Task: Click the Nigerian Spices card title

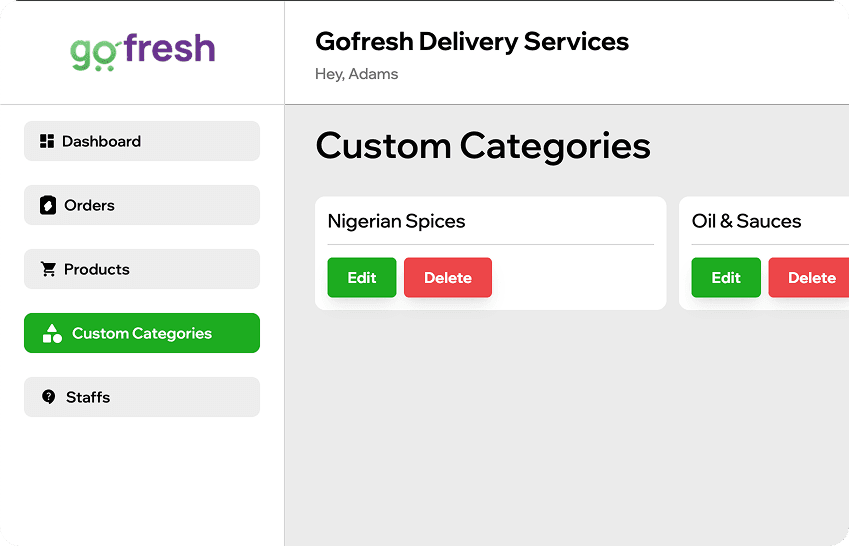Action: (396, 221)
